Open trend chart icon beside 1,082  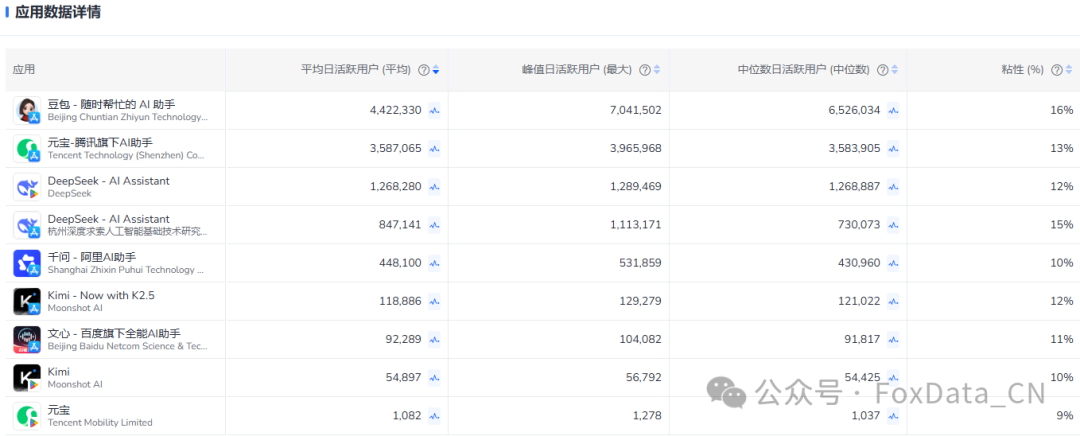[434, 415]
